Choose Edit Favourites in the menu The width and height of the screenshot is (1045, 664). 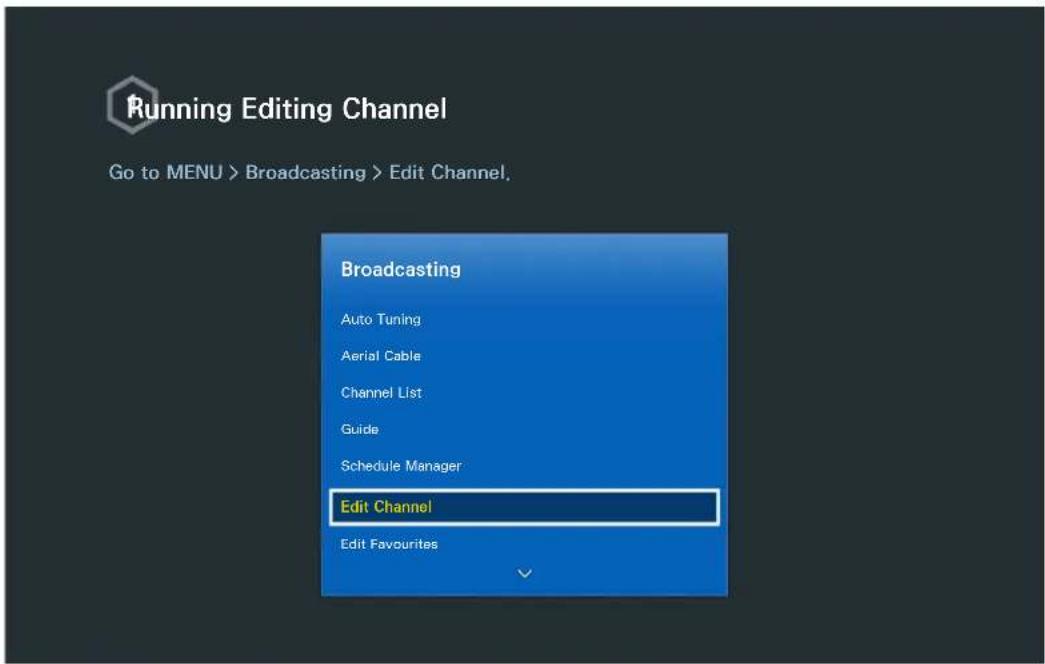pyautogui.click(x=389, y=544)
